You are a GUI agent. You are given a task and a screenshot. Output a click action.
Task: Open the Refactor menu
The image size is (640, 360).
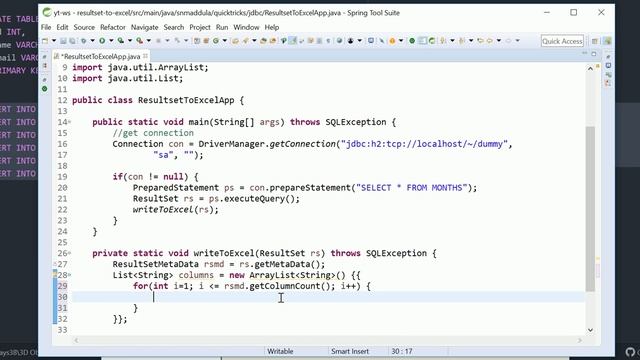(113, 27)
